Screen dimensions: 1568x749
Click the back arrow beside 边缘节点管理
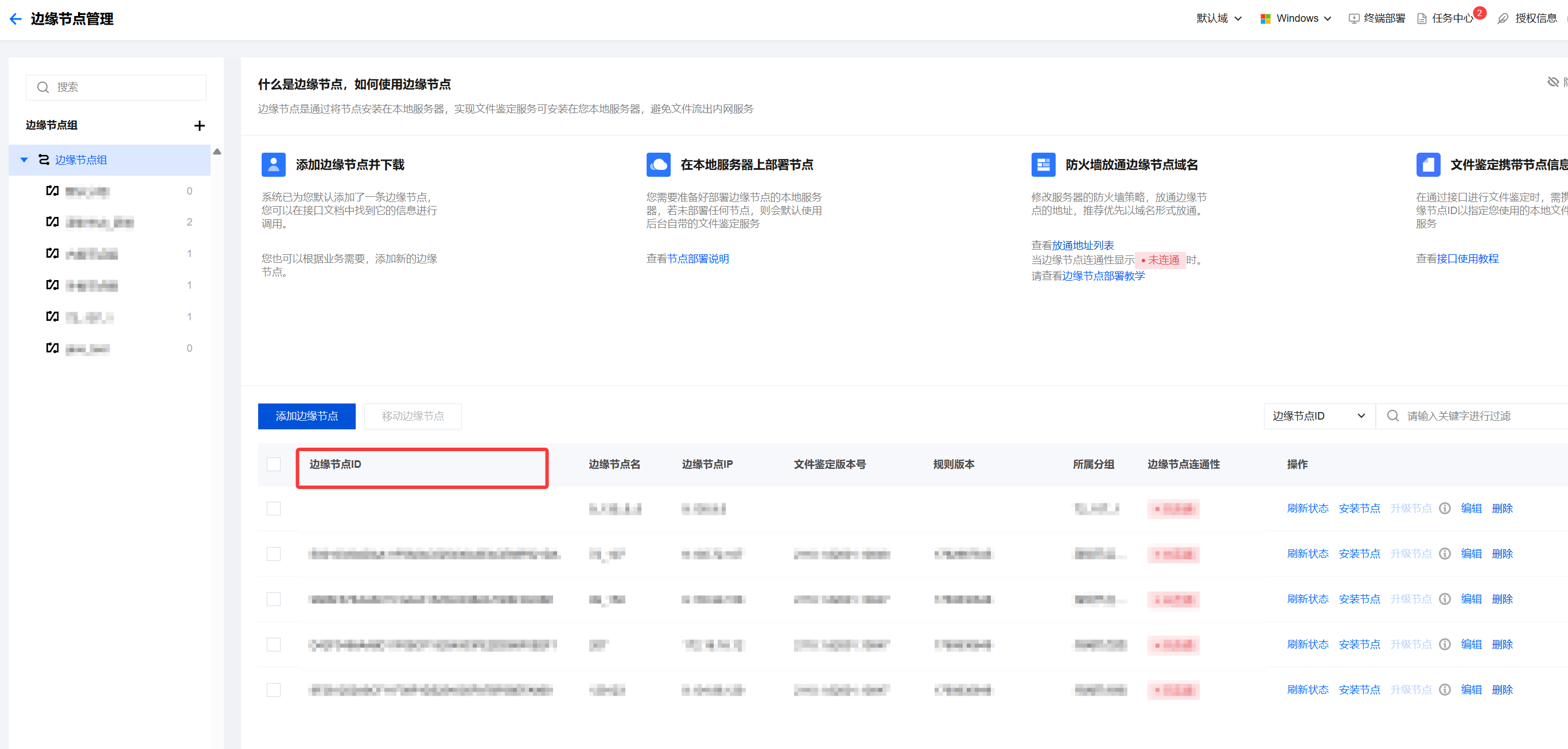pyautogui.click(x=16, y=19)
